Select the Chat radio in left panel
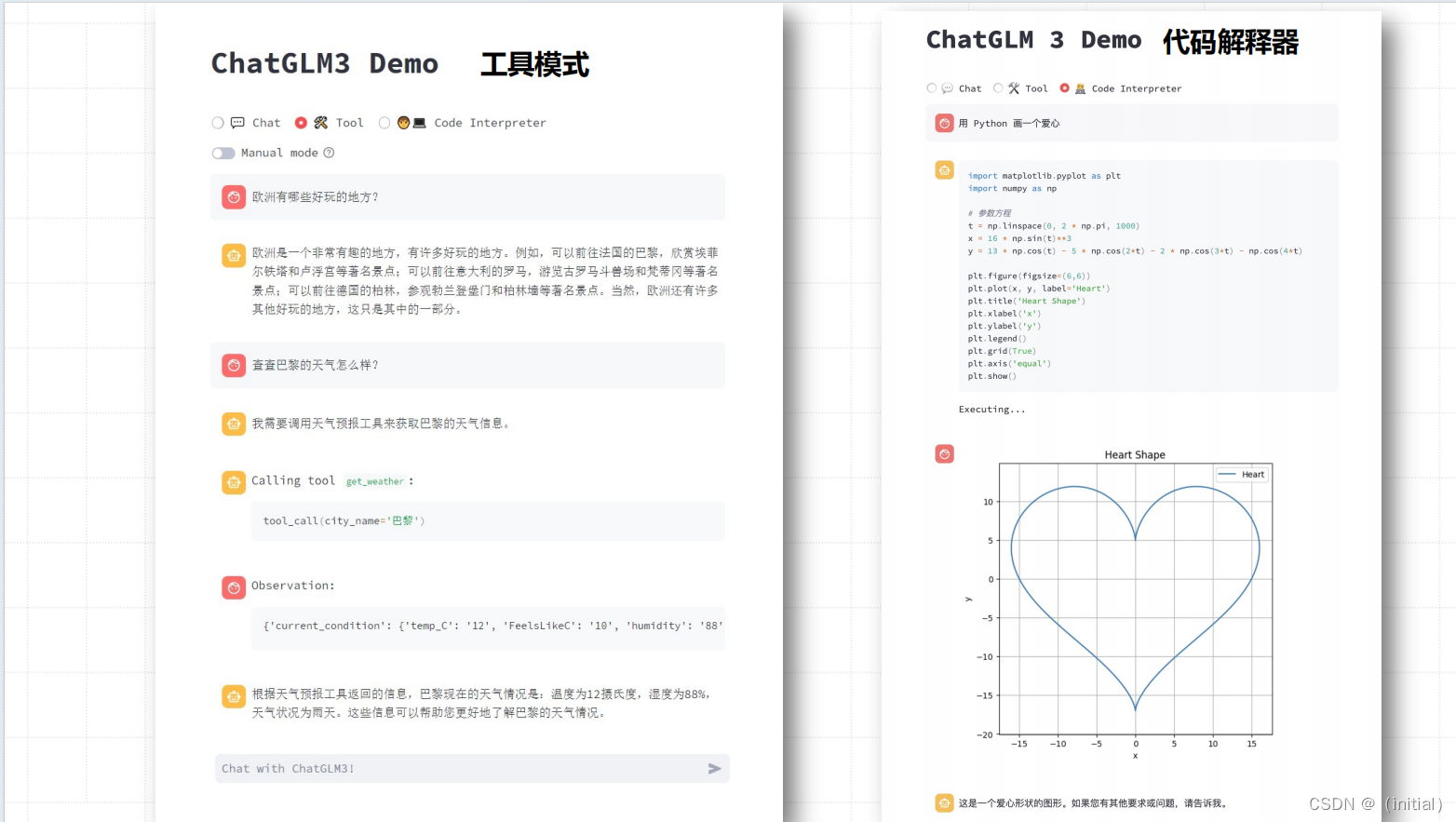This screenshot has width=1456, height=822. pos(218,123)
